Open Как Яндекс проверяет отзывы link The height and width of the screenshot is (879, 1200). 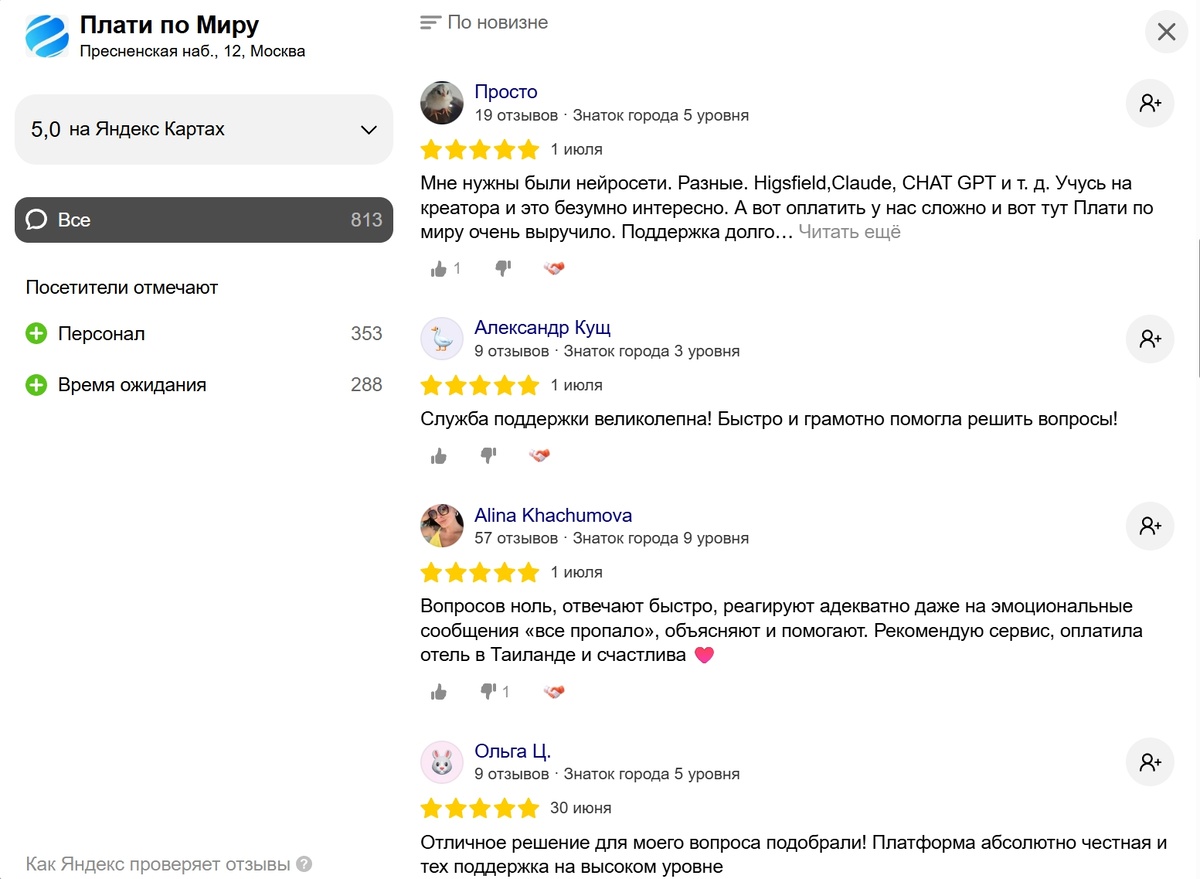[158, 864]
